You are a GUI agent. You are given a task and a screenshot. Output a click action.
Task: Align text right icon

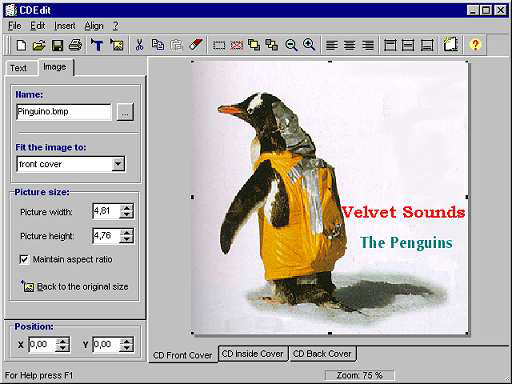click(x=368, y=45)
